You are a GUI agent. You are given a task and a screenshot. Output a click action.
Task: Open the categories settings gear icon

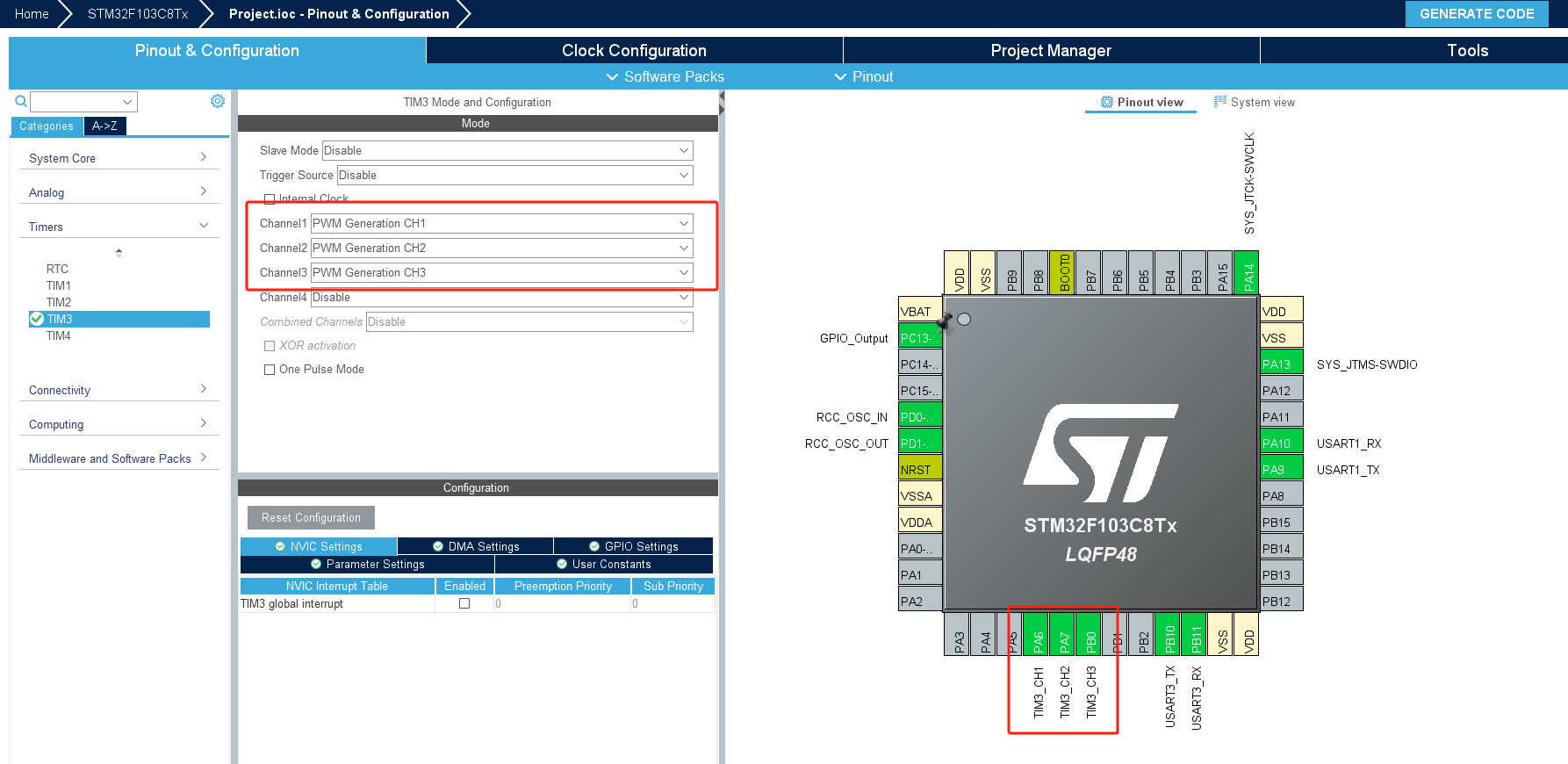point(218,101)
